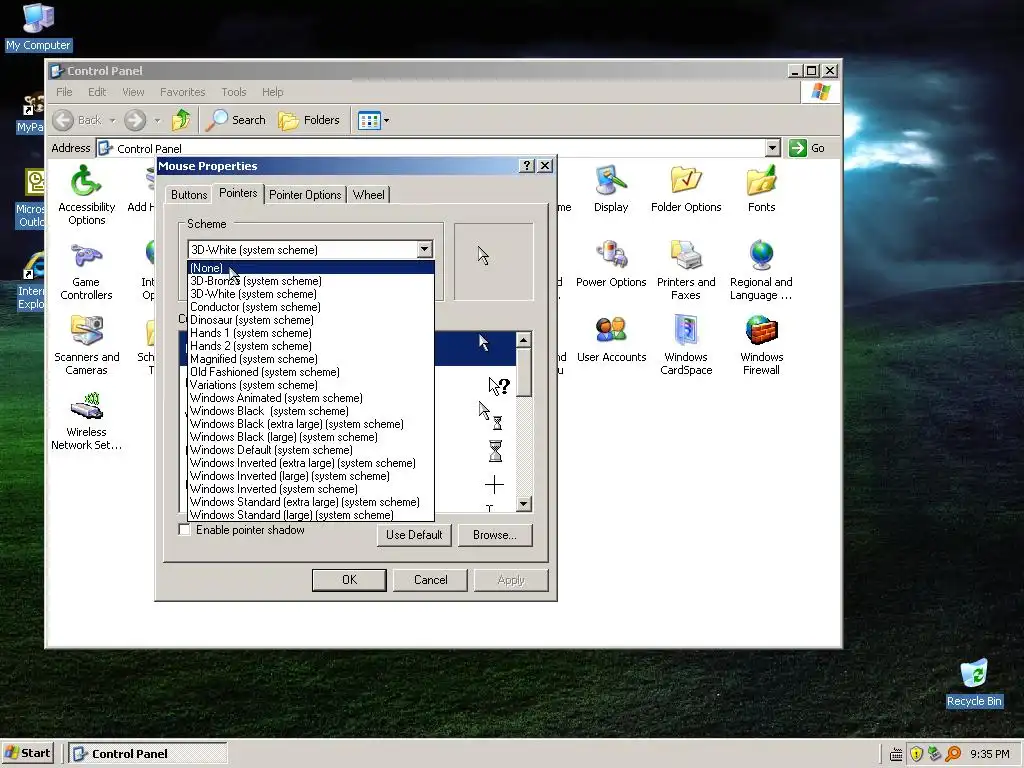Image resolution: width=1024 pixels, height=768 pixels.
Task: Click the Mouse Properties help question button
Action: click(x=527, y=166)
